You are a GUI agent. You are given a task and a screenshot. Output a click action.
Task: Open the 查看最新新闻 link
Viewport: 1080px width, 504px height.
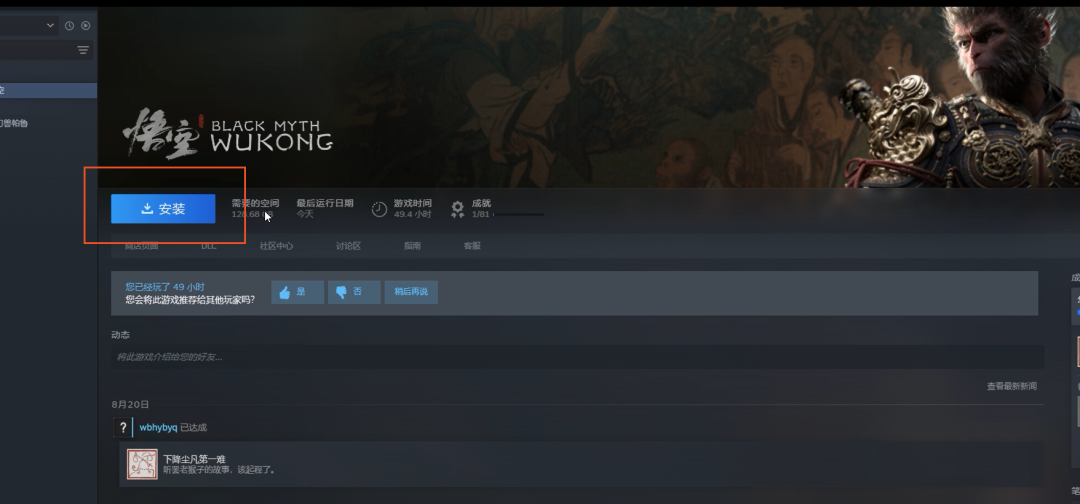tap(1011, 386)
